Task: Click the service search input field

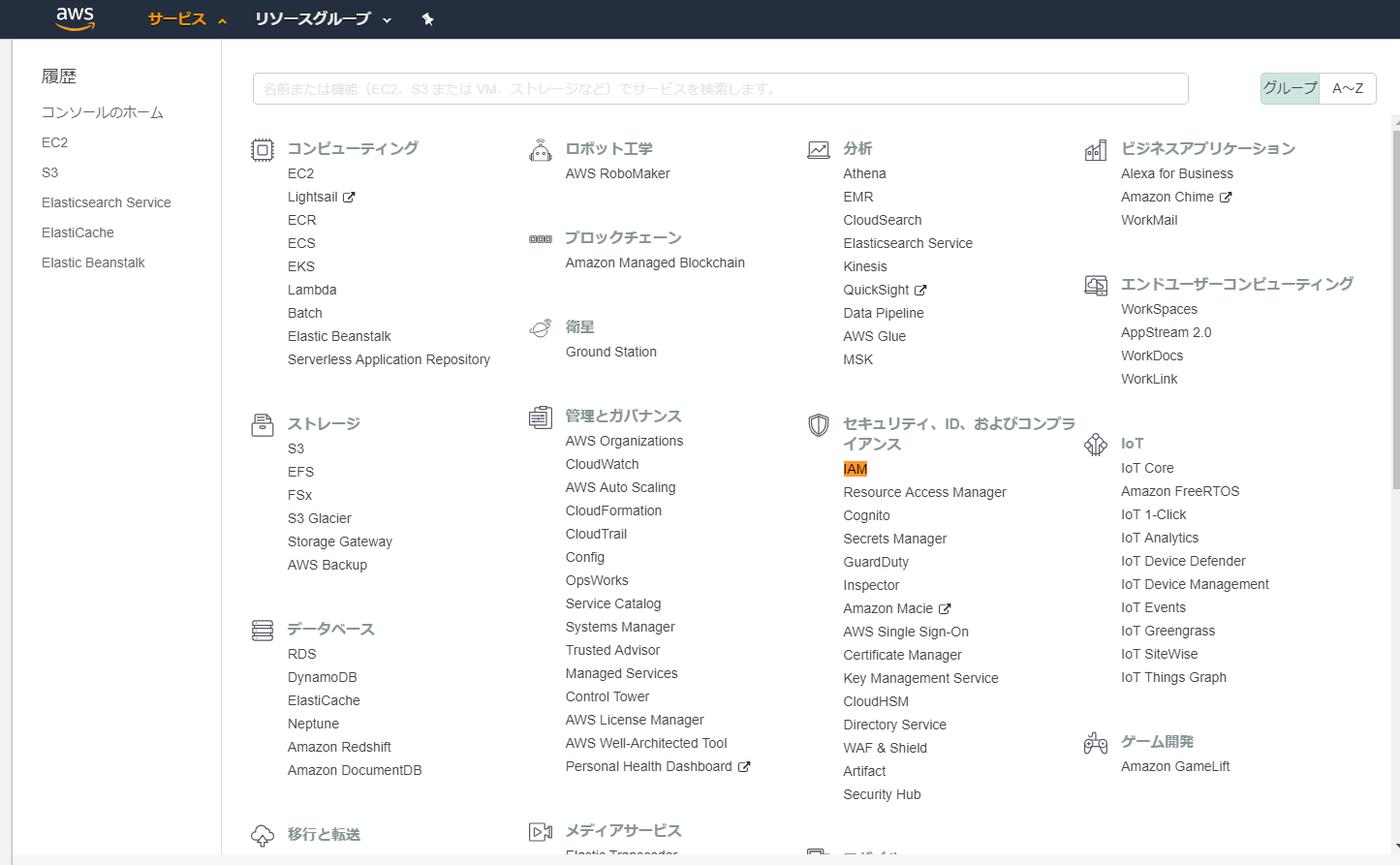Action: (x=721, y=88)
